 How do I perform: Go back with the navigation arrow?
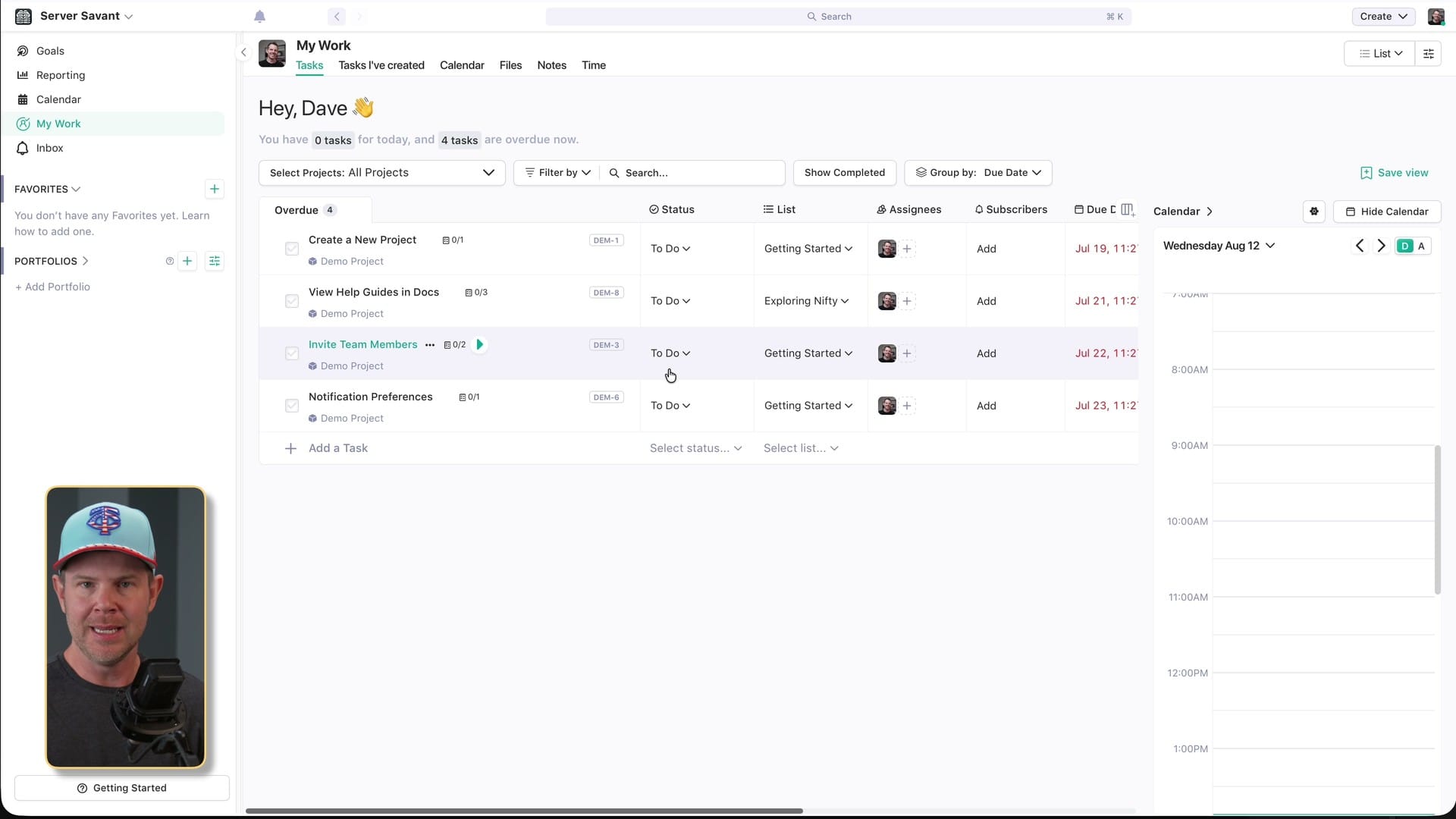tap(337, 16)
